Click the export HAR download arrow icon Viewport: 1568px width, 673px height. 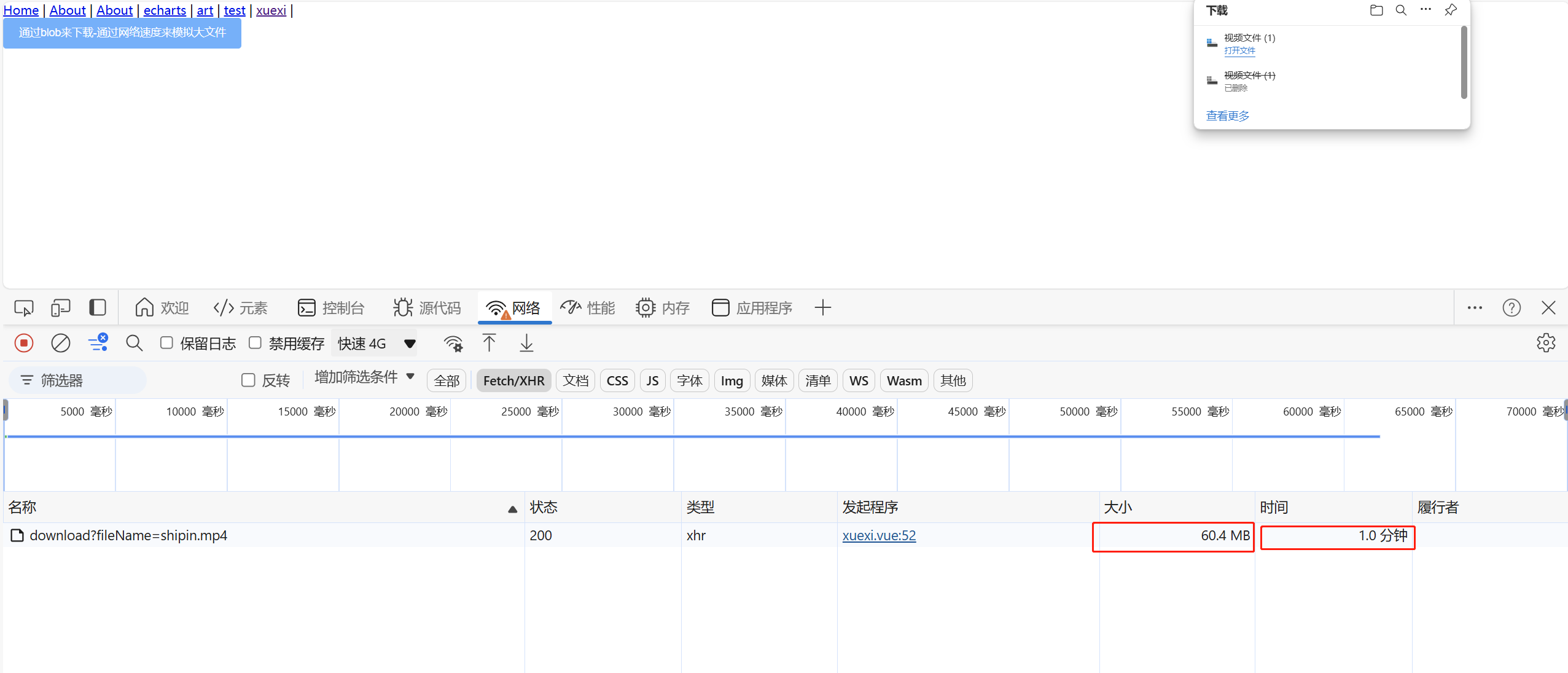(526, 343)
